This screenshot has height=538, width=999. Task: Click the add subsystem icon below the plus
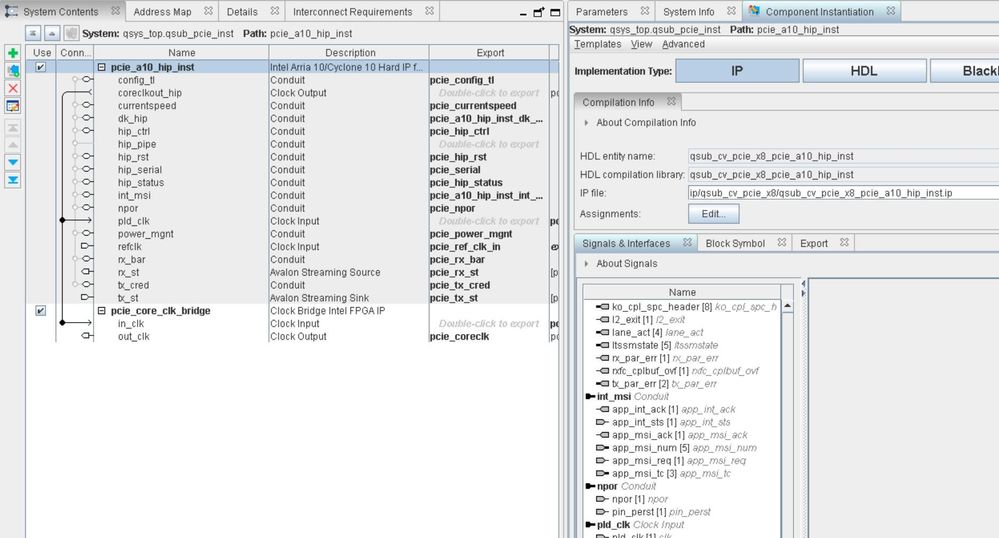coord(13,71)
